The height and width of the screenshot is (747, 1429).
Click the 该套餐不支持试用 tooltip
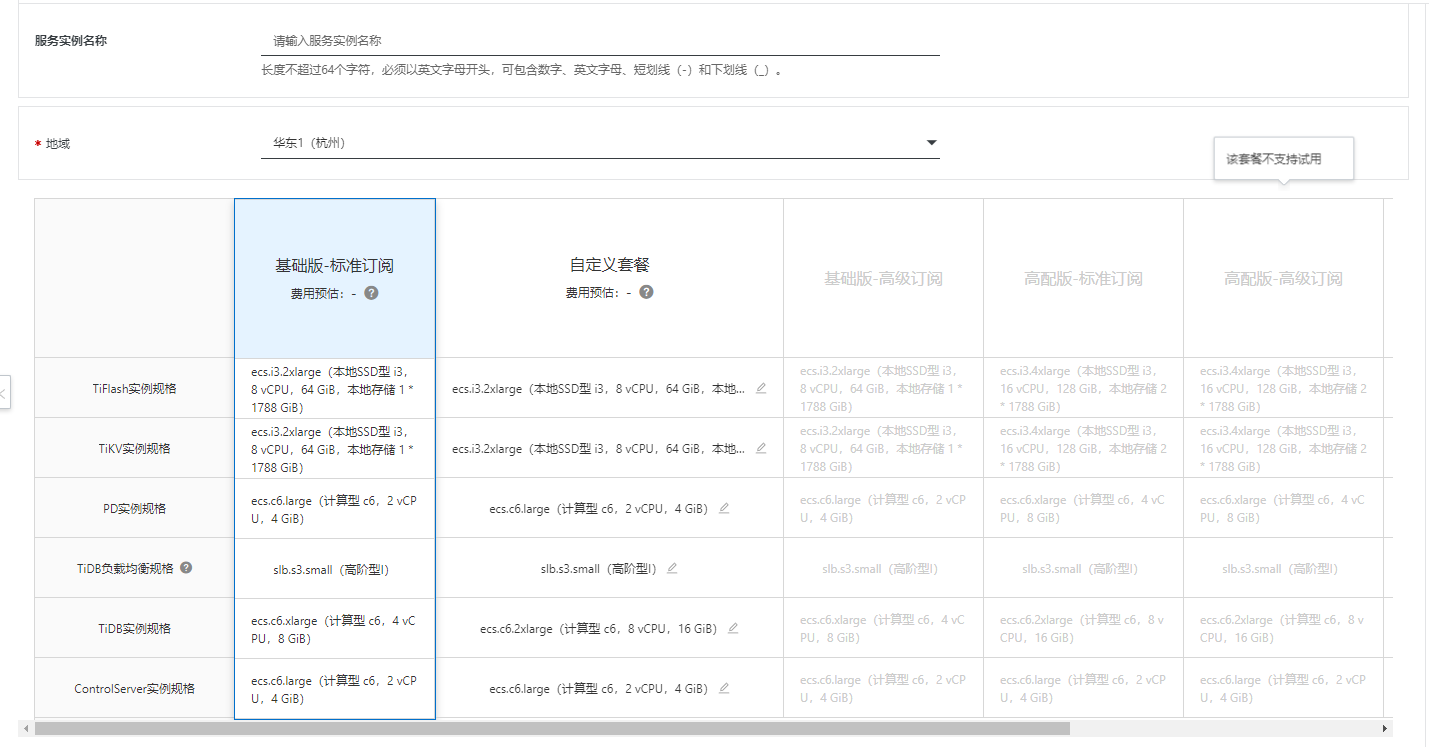tap(1283, 159)
